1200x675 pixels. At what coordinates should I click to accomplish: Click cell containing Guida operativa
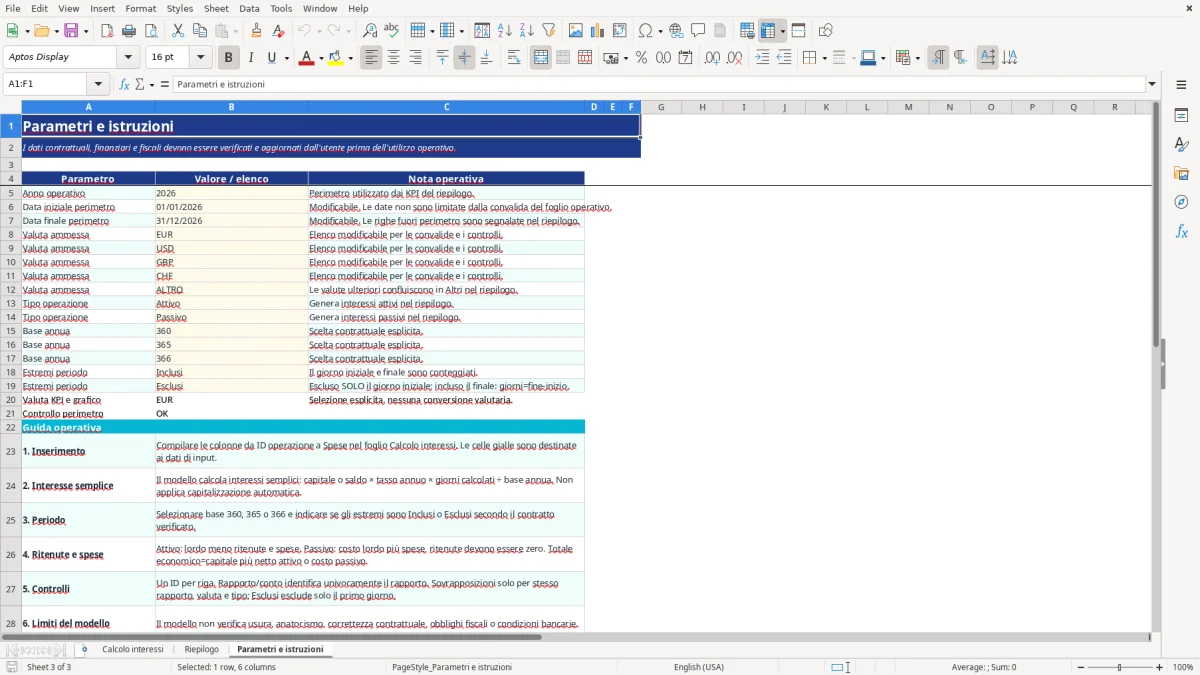(x=303, y=427)
